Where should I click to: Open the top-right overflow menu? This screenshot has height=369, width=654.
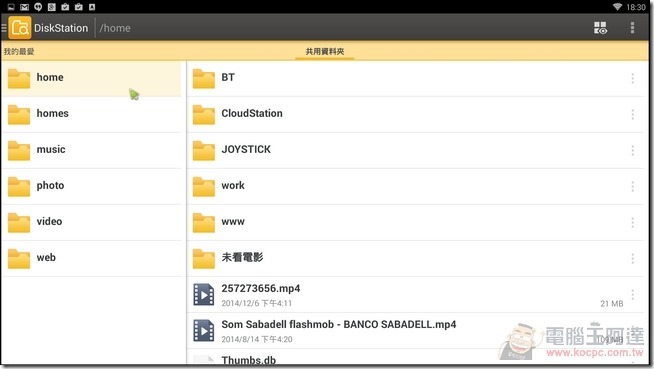point(632,28)
